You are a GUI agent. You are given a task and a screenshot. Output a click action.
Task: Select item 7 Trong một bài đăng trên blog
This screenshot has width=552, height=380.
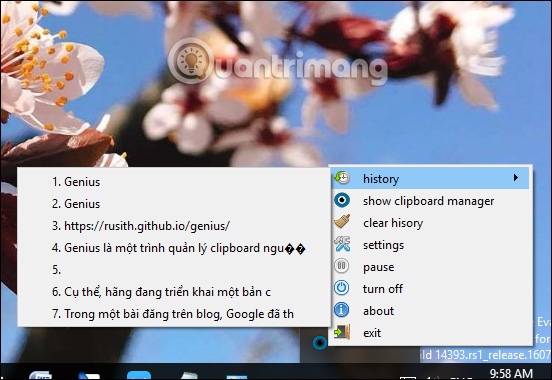(174, 314)
